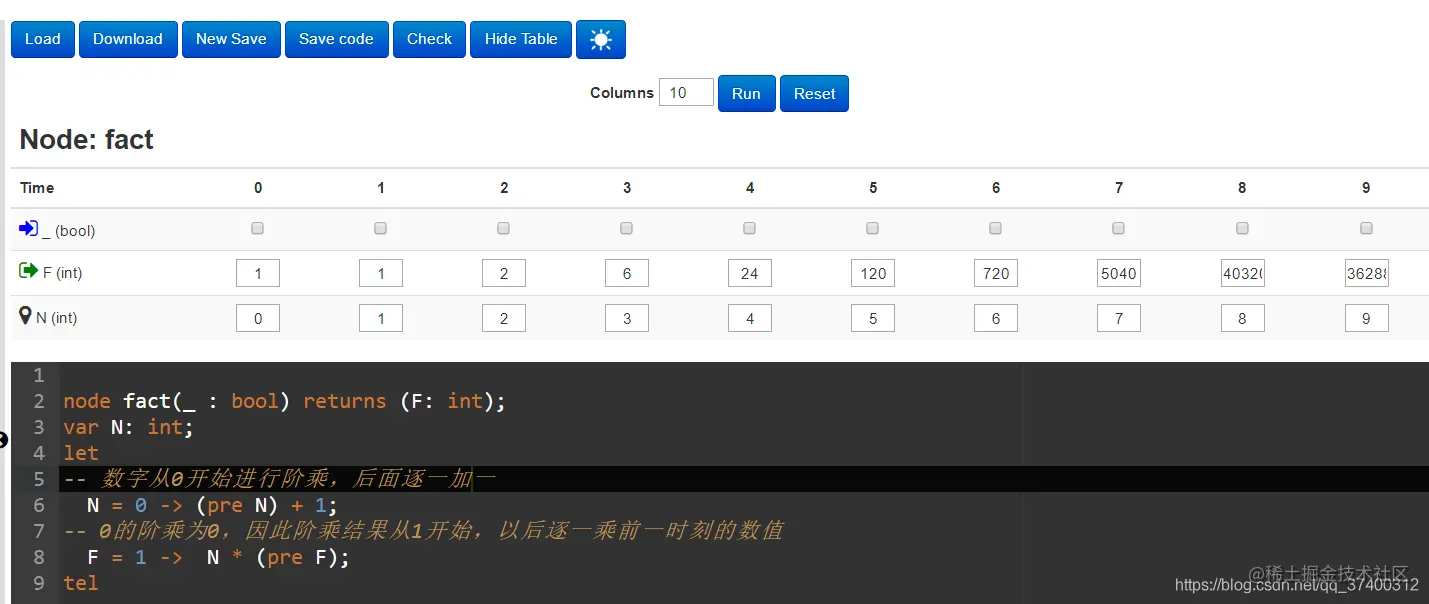
Task: Run the fact node simulation
Action: coord(746,93)
